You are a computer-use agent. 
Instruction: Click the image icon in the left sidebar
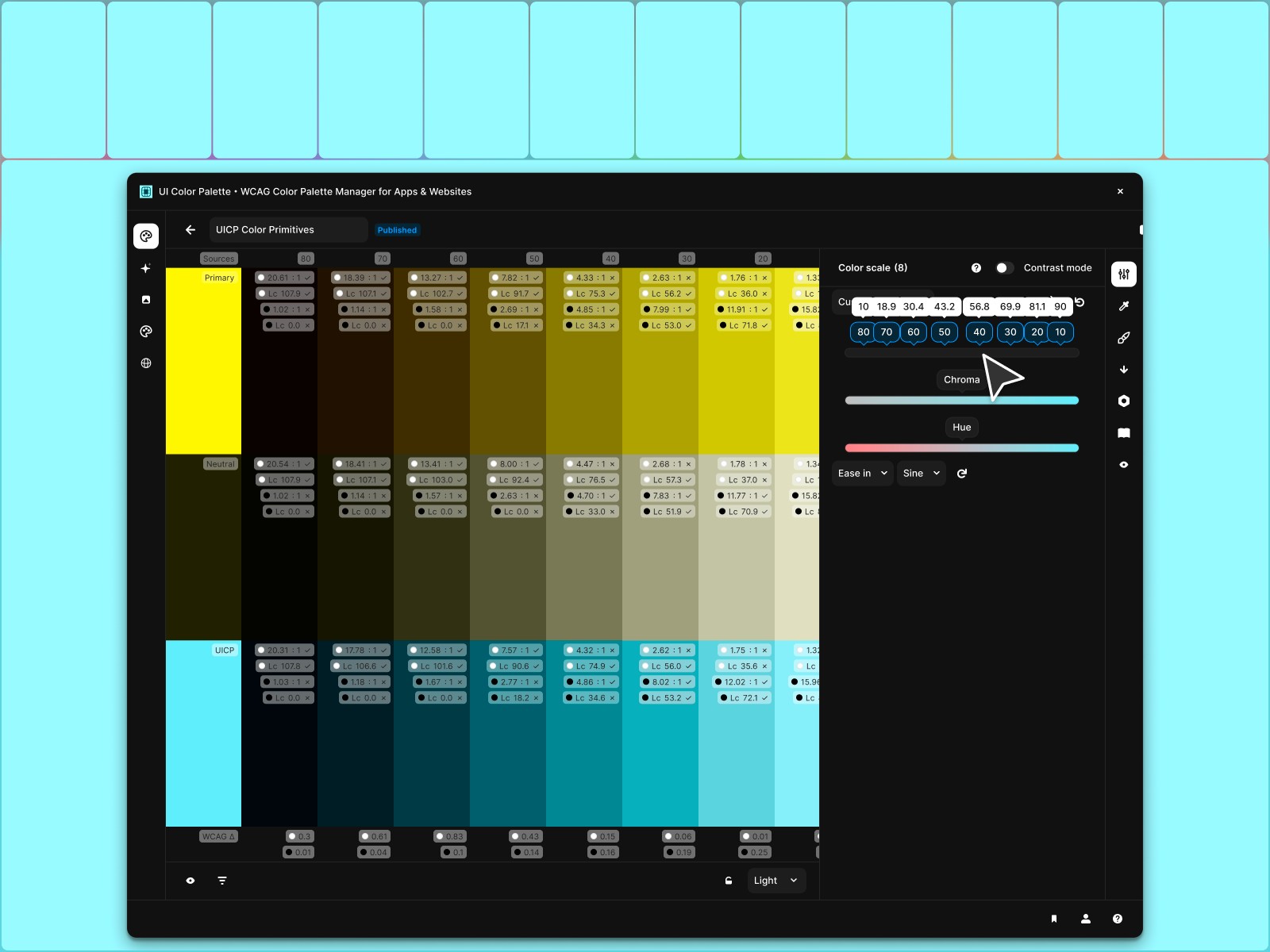coord(146,300)
